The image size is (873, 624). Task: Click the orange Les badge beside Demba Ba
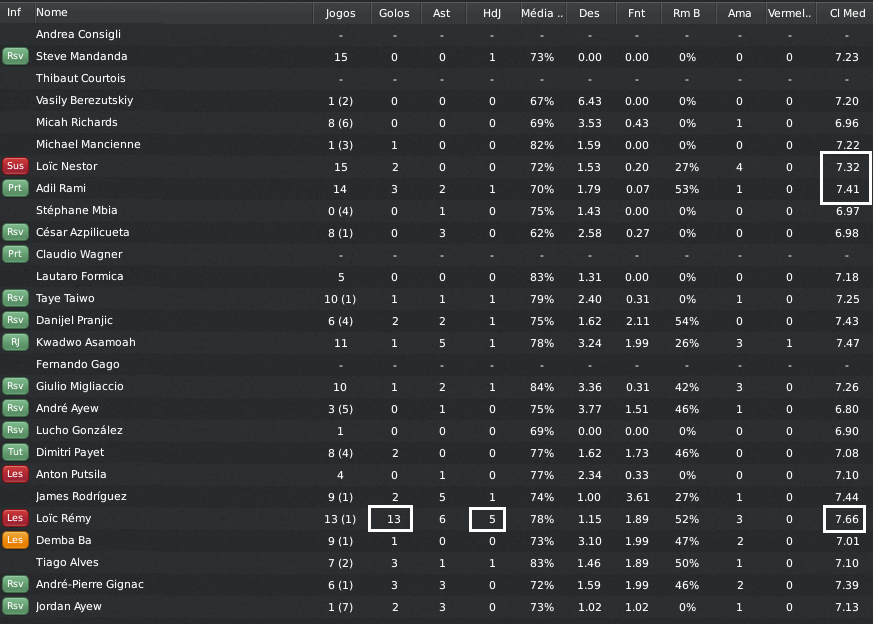coord(15,540)
